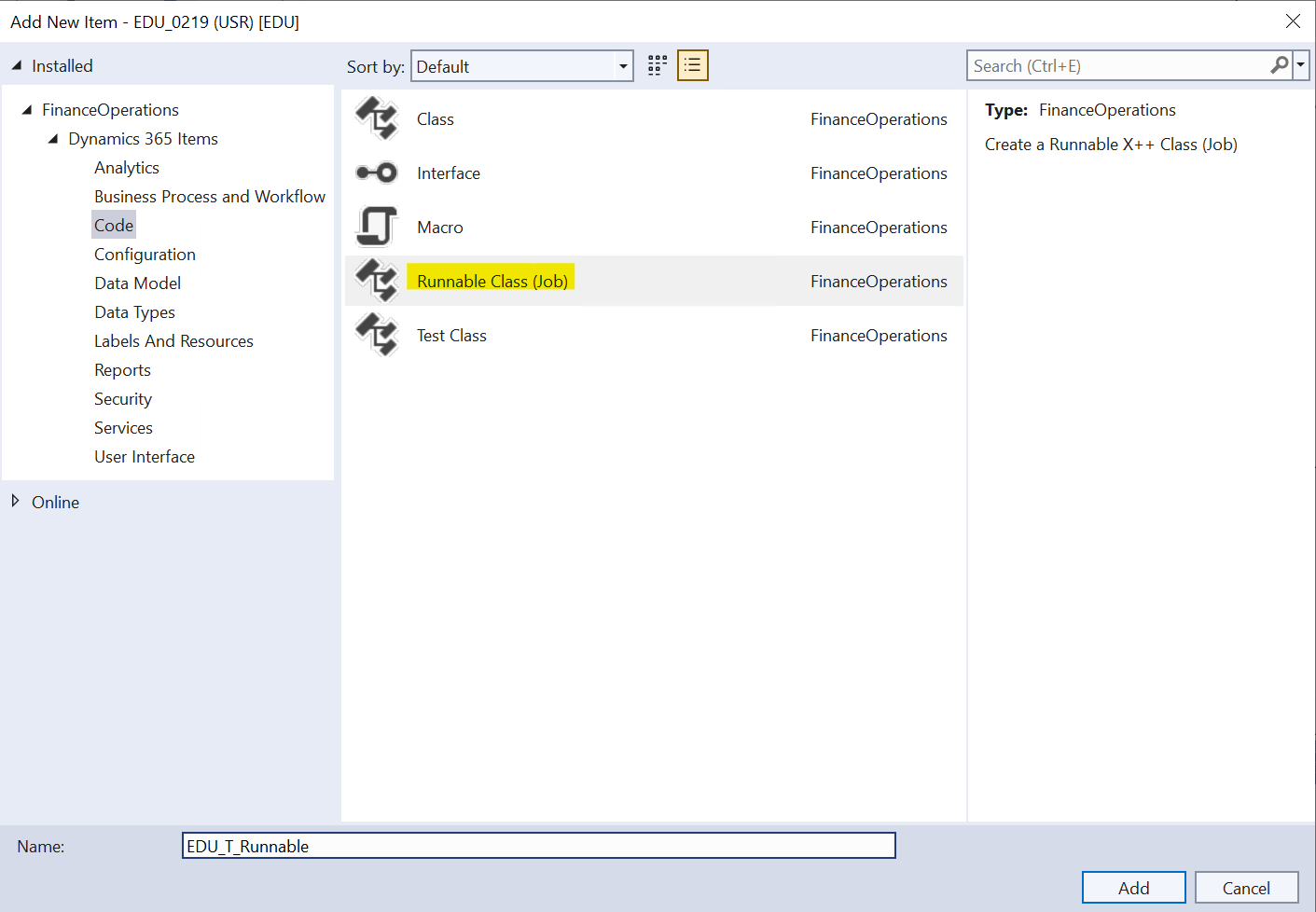Viewport: 1316px width, 912px height.
Task: Expand the Online section
Action: (x=16, y=502)
